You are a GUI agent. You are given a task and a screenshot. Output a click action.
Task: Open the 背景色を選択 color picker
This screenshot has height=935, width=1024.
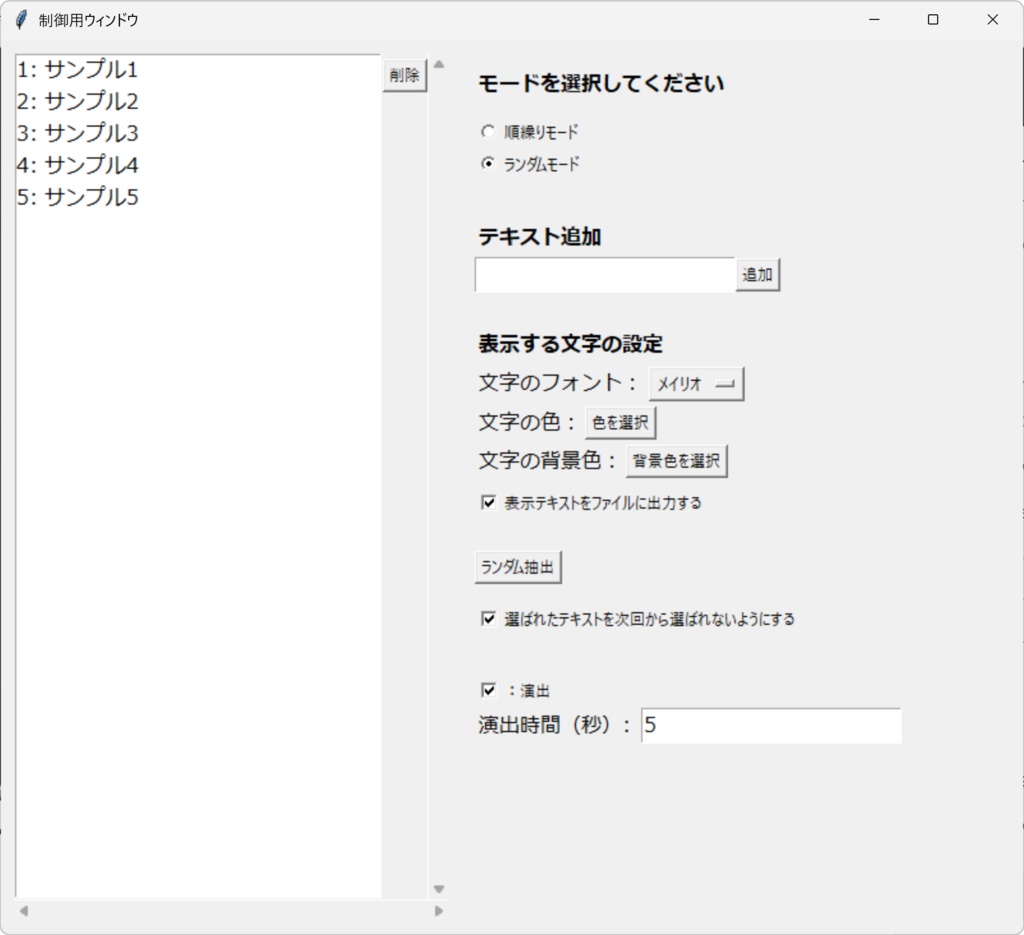(x=676, y=460)
